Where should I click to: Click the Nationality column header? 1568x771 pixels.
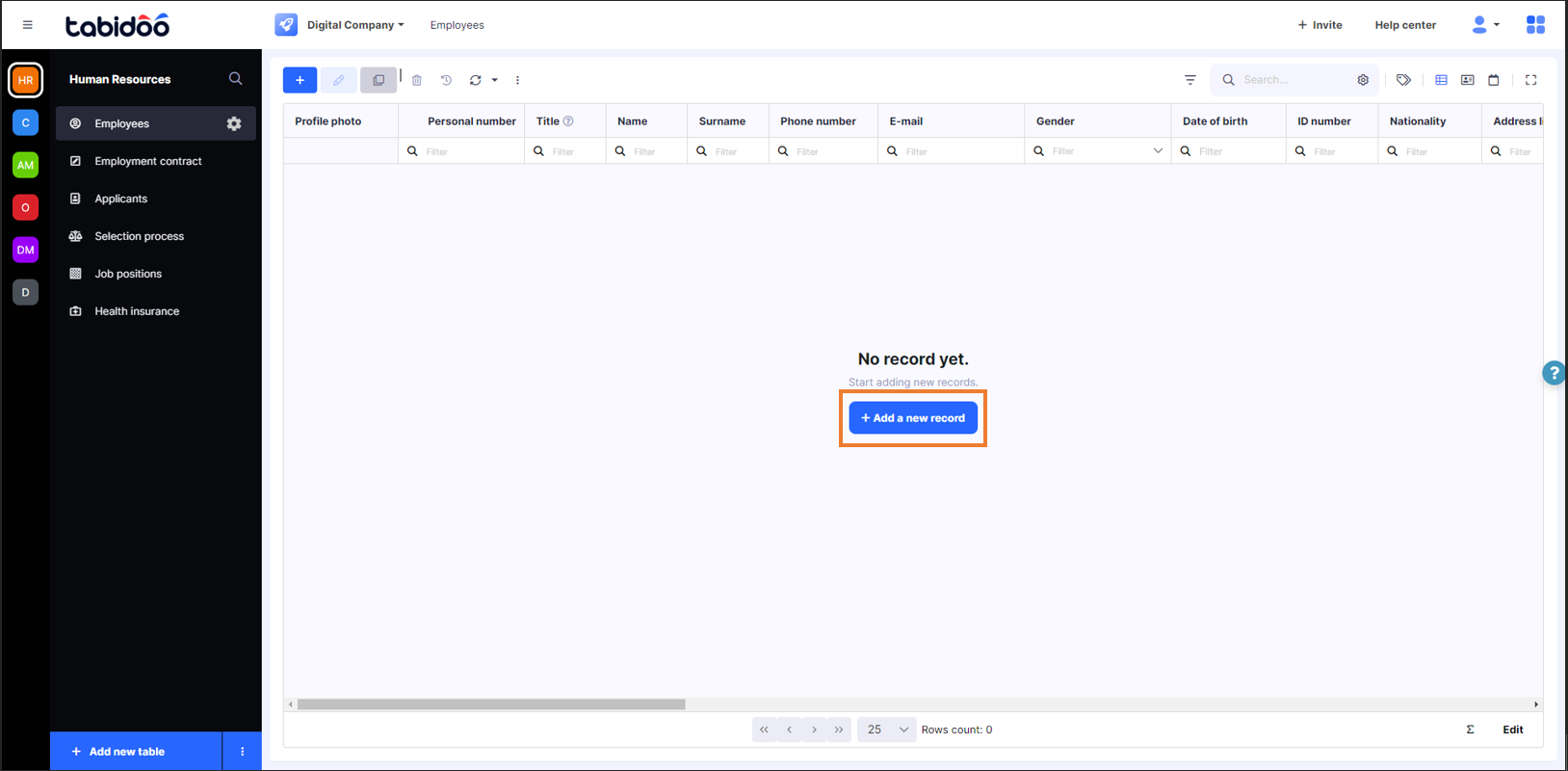tap(1418, 121)
